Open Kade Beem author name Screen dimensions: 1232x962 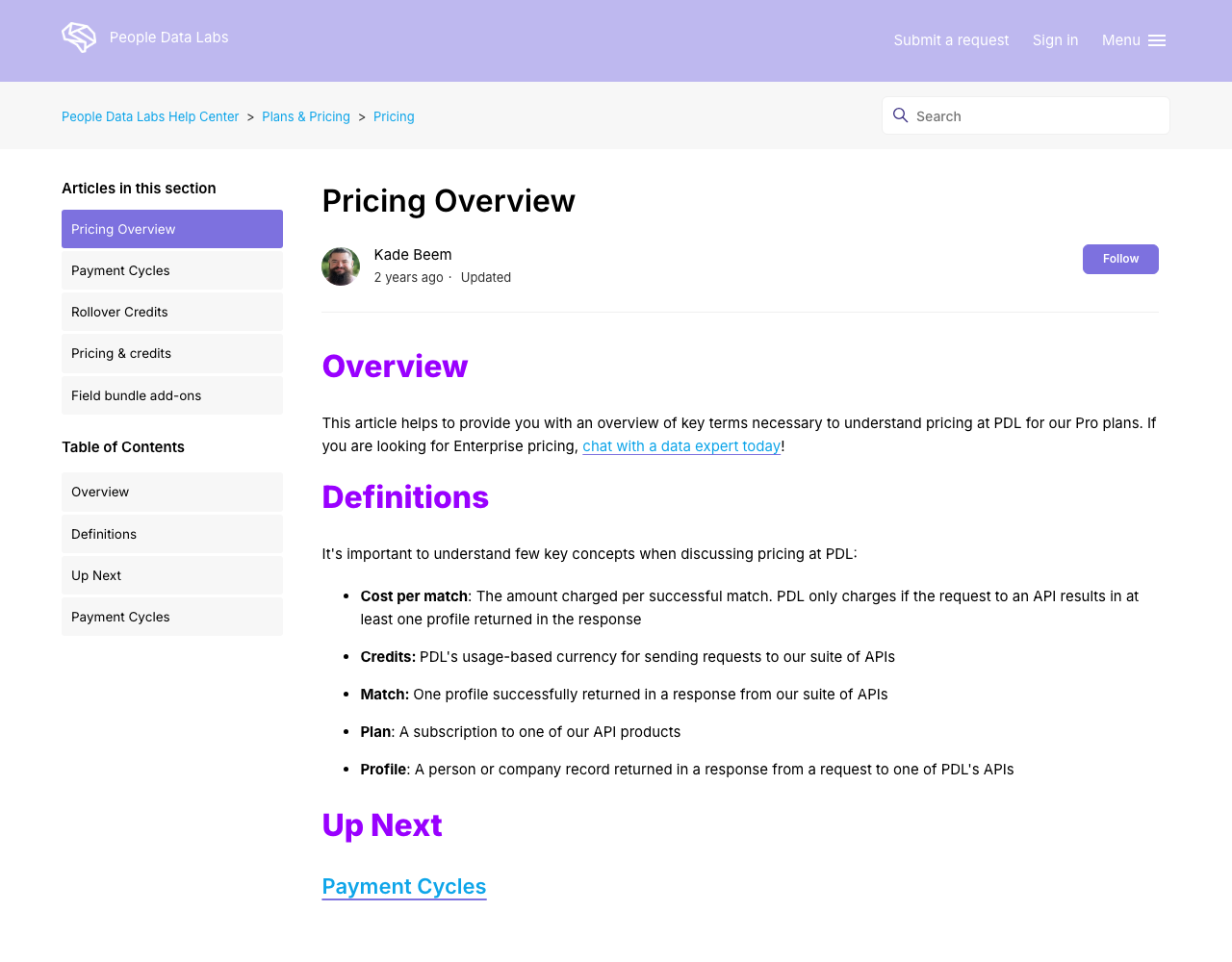(413, 255)
